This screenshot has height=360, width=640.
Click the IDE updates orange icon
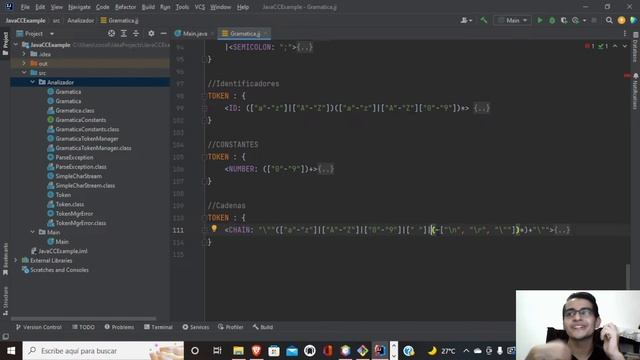point(621,20)
